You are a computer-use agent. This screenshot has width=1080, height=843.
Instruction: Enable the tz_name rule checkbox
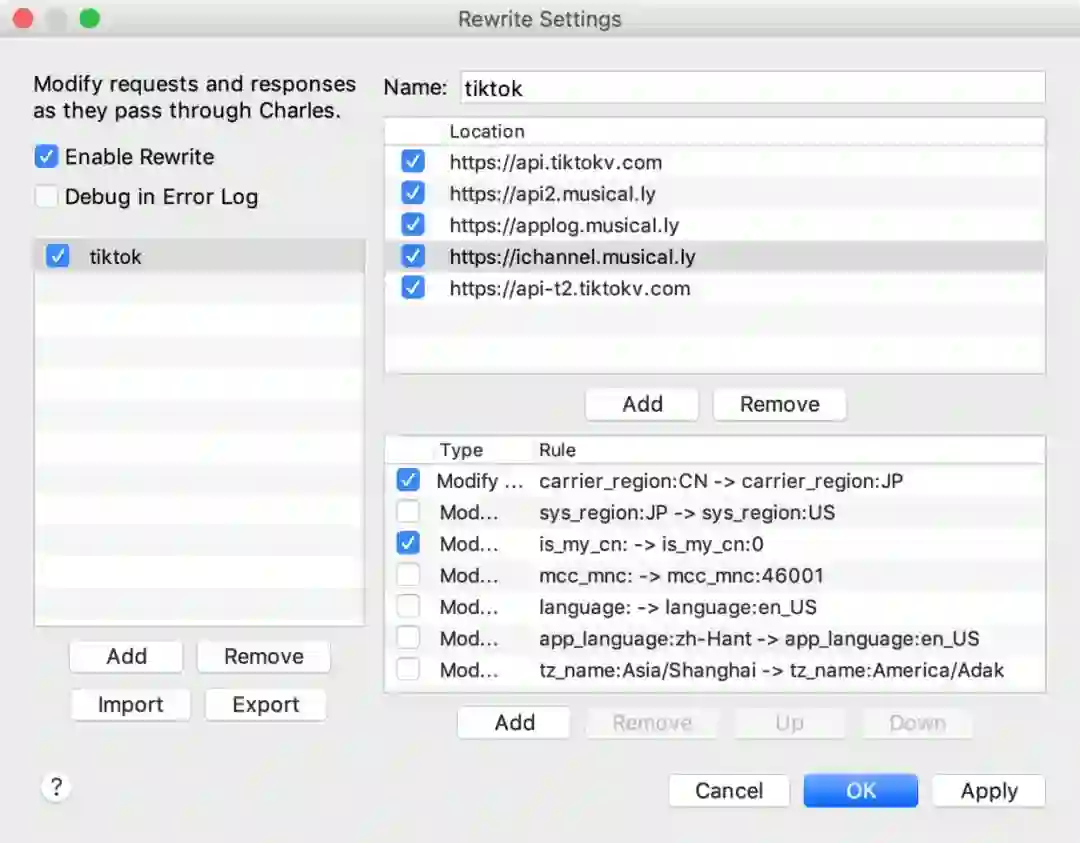(x=408, y=669)
